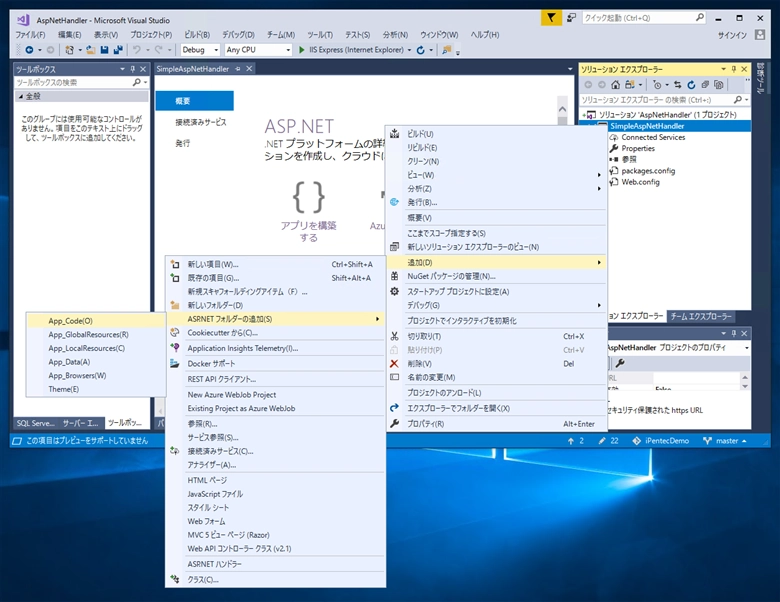Screen dimensions: 780x602
Task: Select 追加(D) in the context menu
Action: (496, 262)
